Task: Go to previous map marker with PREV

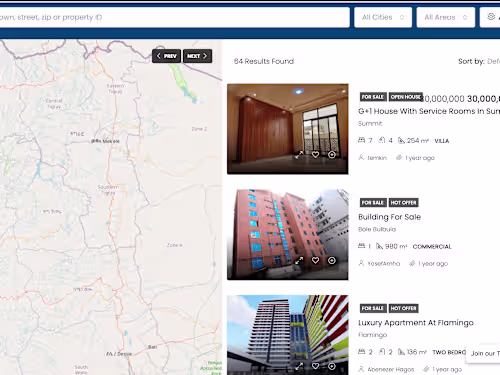Action: click(166, 56)
